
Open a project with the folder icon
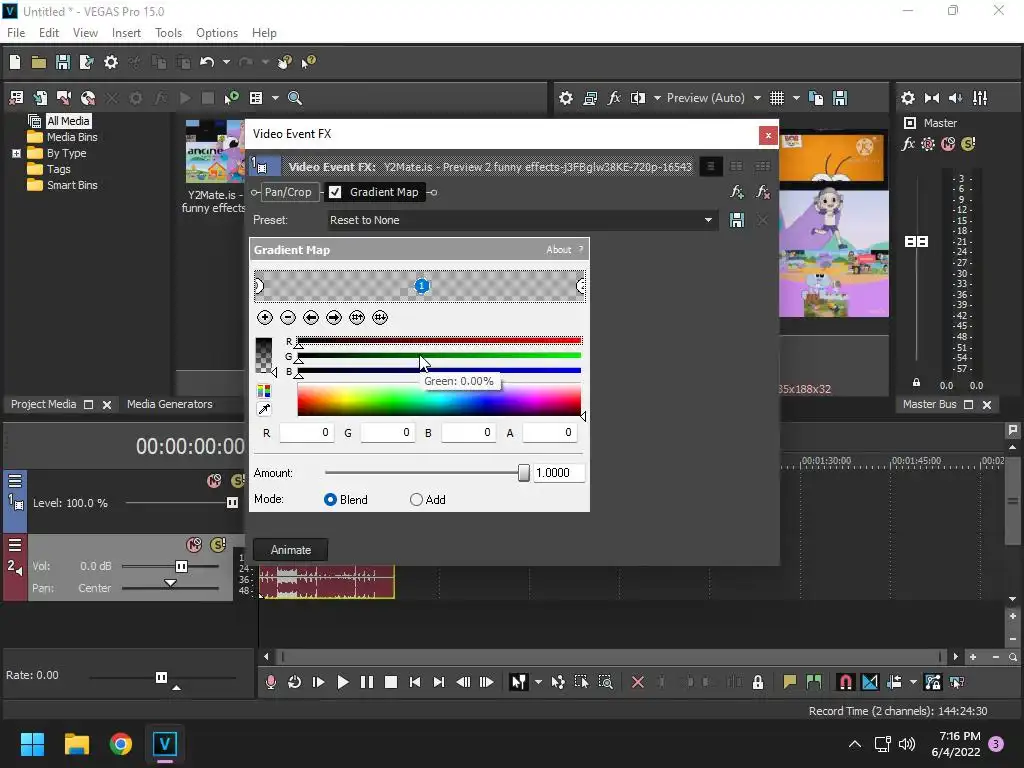pos(39,62)
